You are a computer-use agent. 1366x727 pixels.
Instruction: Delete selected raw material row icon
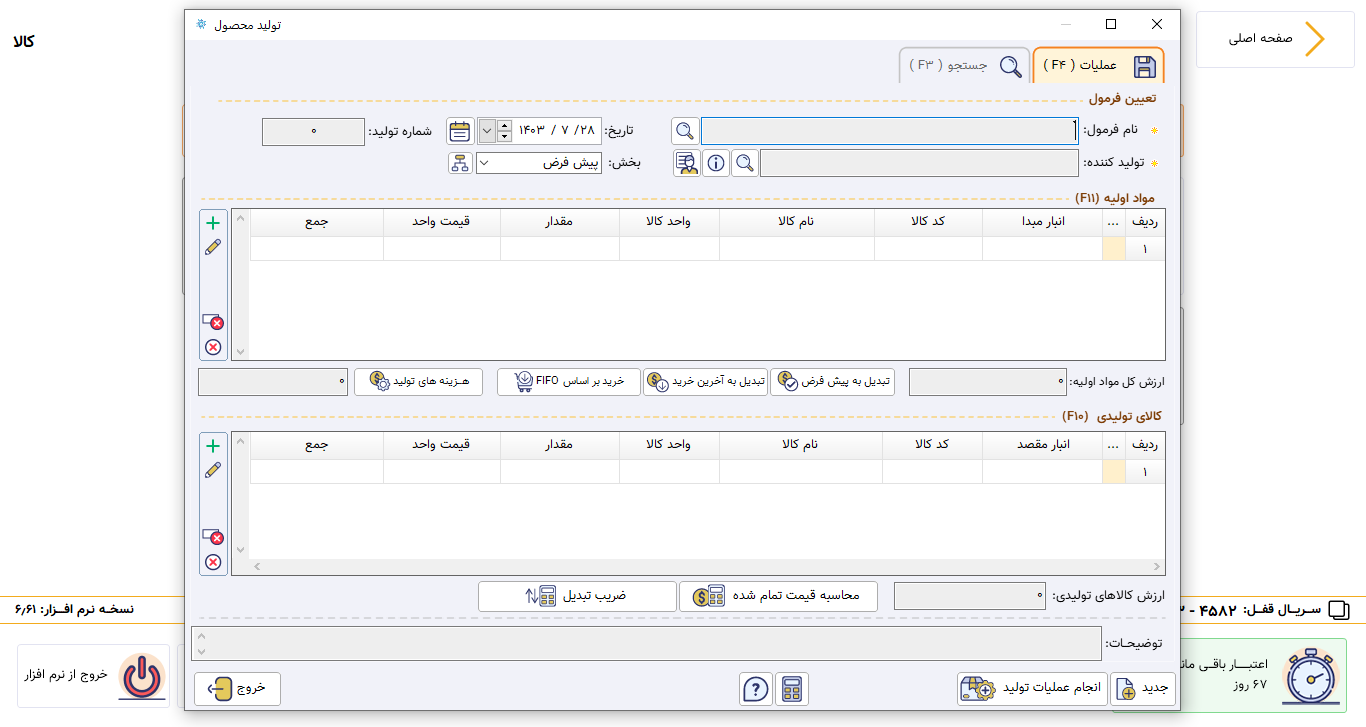click(213, 322)
